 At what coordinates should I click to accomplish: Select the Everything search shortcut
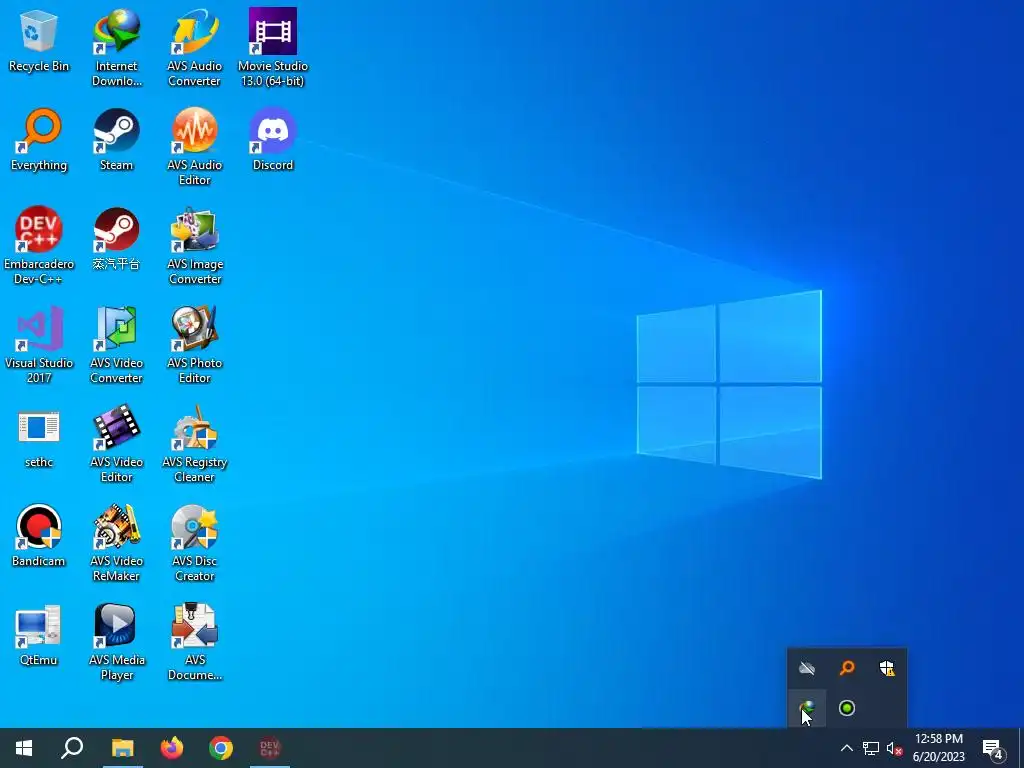click(x=39, y=140)
